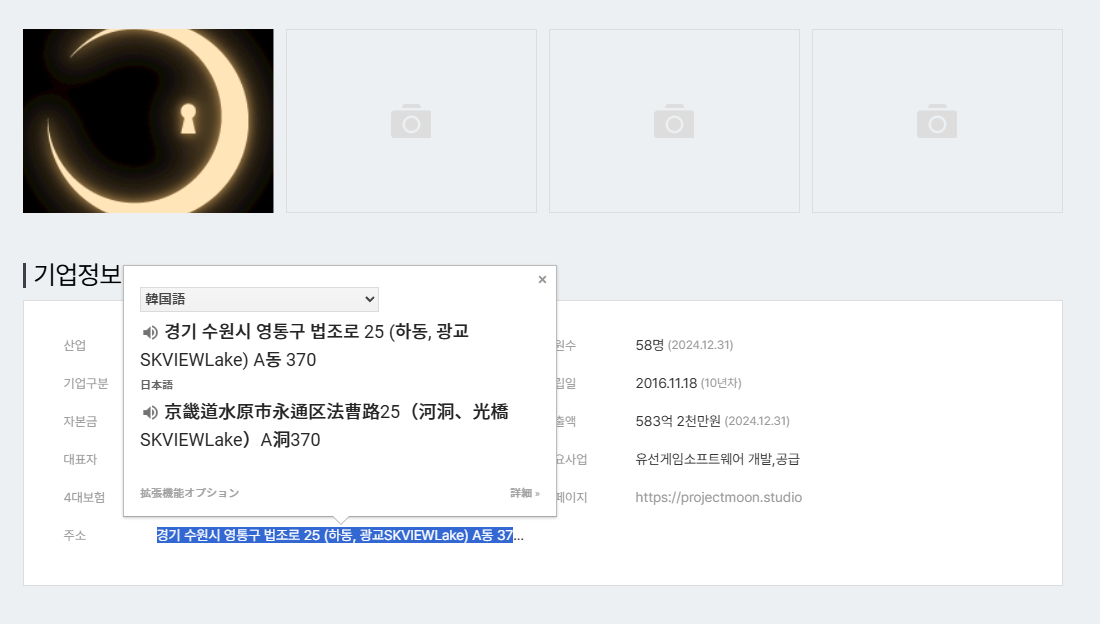
Task: Open the https://projectmoon.studio homepage link
Action: click(718, 497)
